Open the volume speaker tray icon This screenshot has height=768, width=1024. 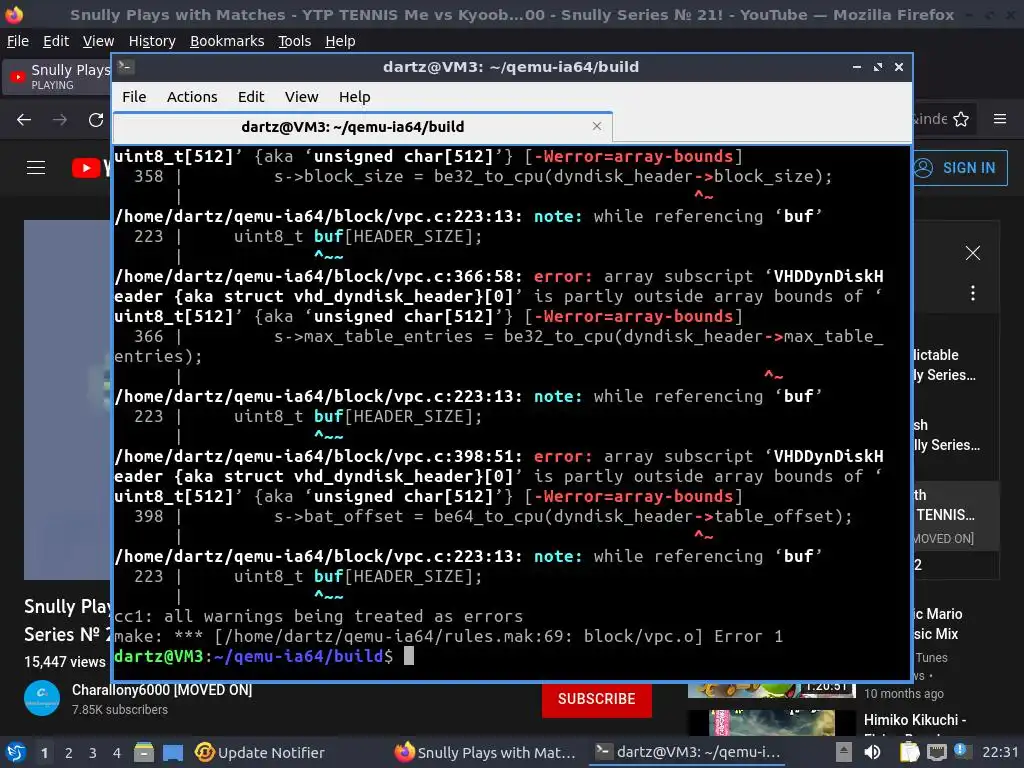click(872, 752)
